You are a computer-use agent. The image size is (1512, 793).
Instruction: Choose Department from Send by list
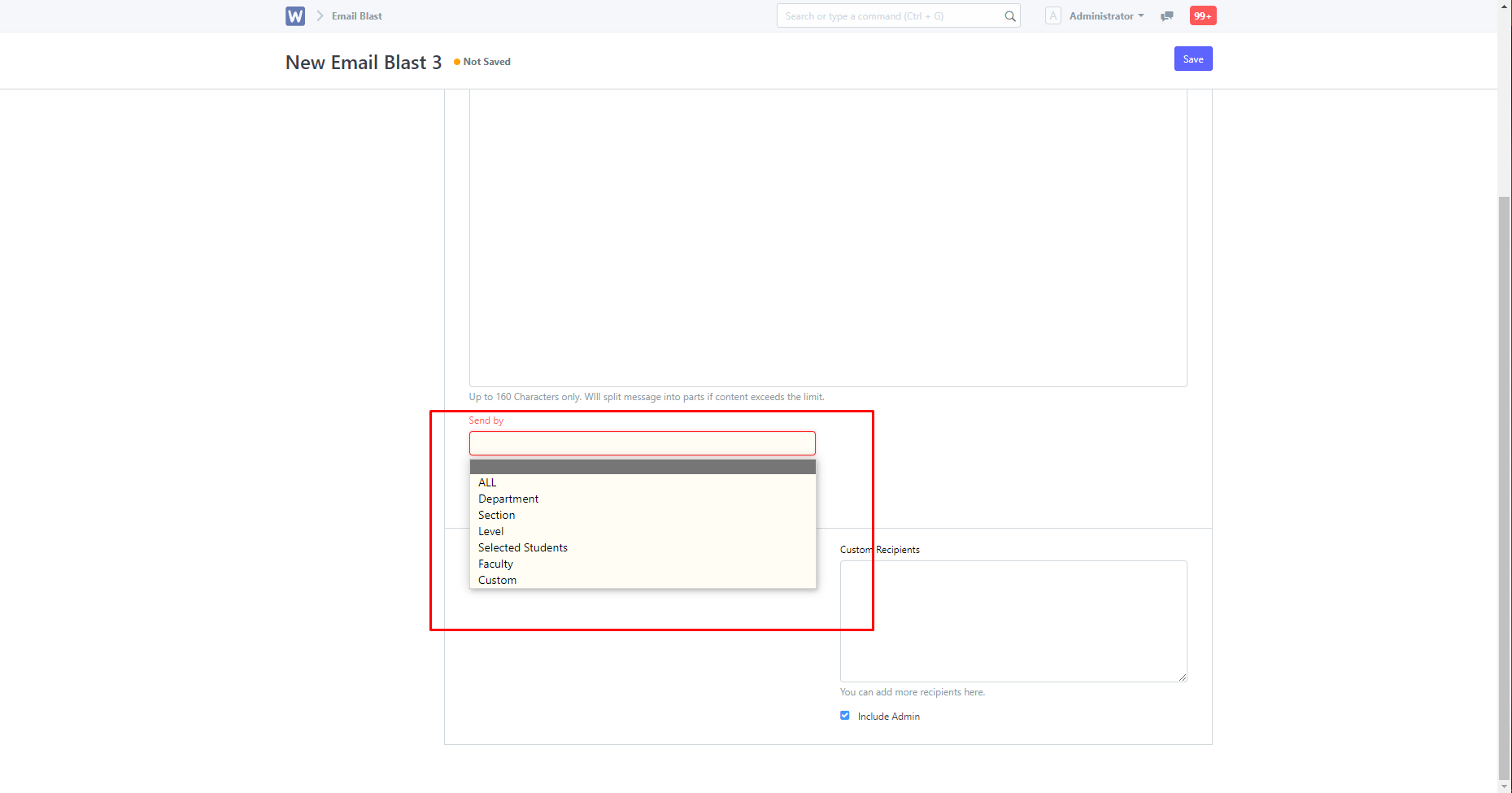(643, 499)
